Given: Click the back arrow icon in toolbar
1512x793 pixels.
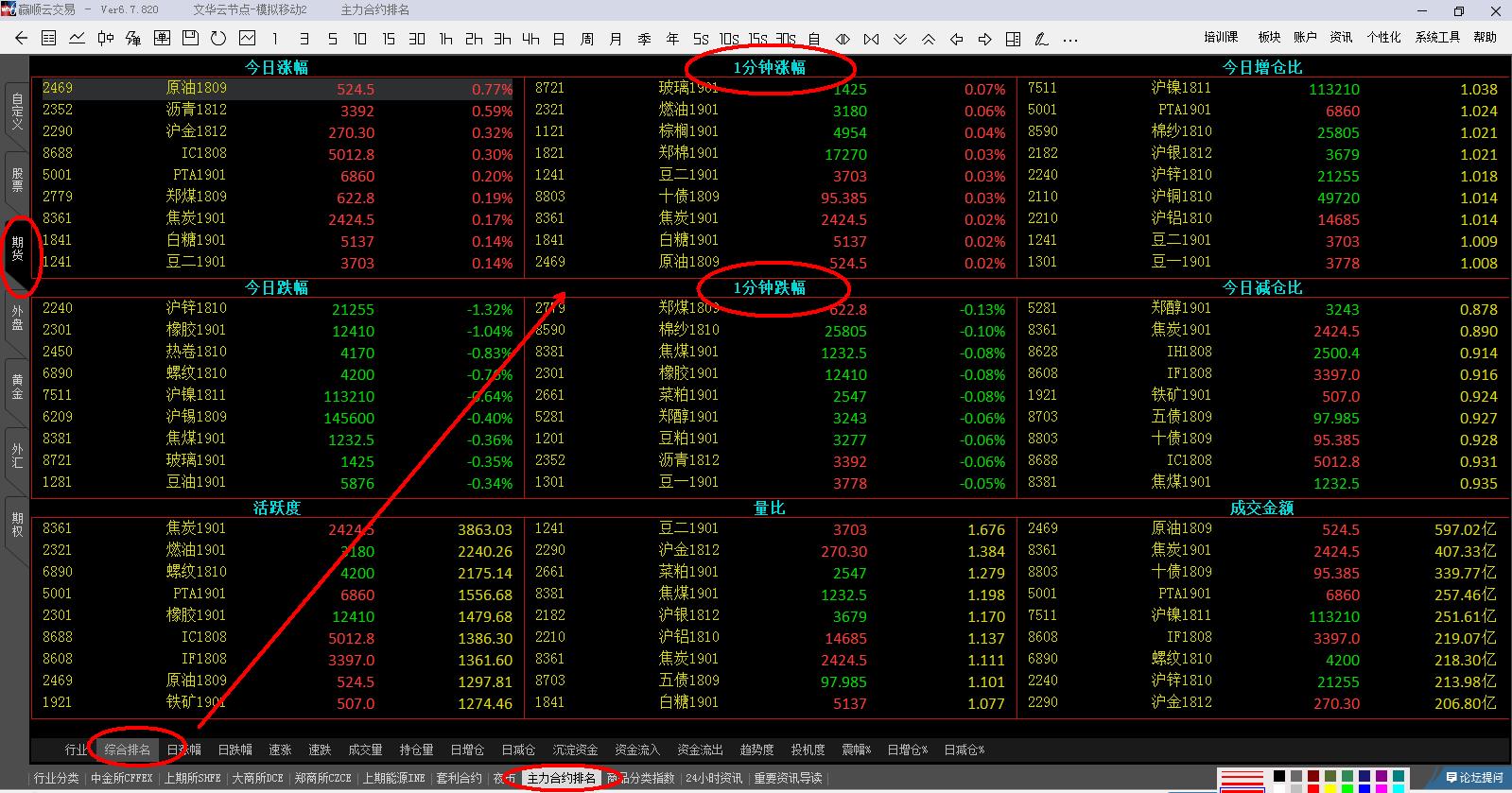Looking at the screenshot, I should pyautogui.click(x=22, y=39).
